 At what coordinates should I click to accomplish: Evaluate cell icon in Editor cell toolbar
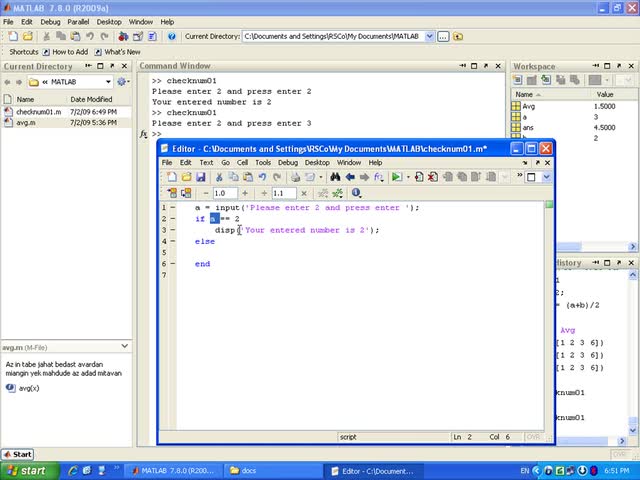172,193
